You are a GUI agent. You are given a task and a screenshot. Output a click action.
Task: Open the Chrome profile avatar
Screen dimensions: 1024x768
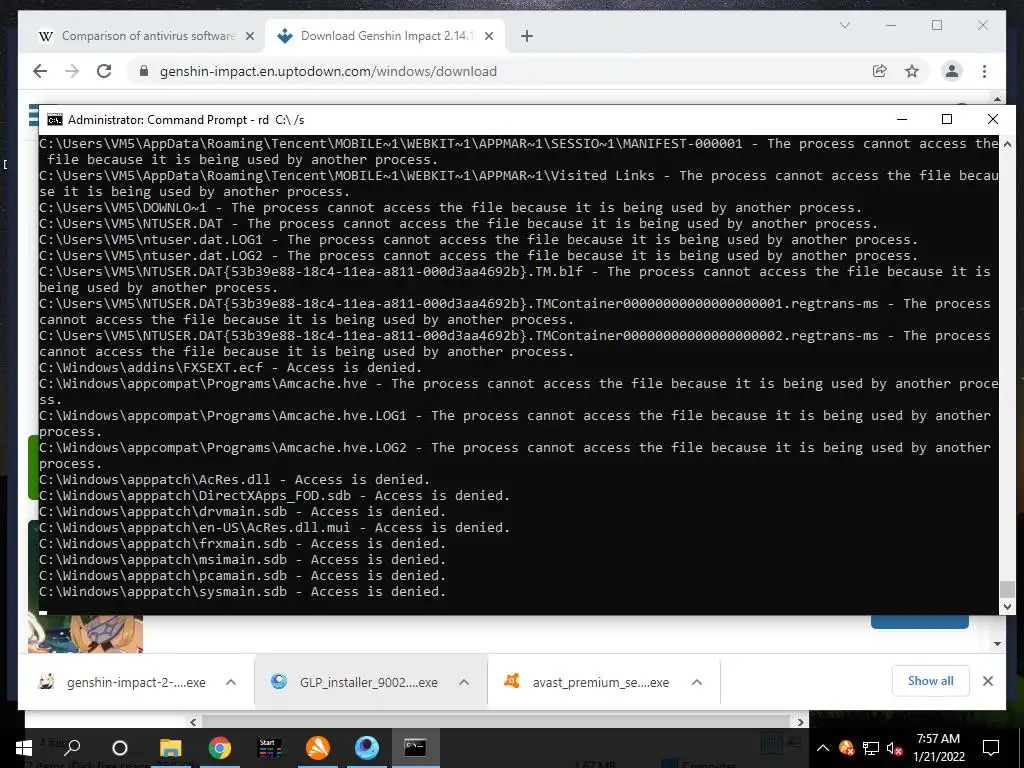click(x=952, y=71)
